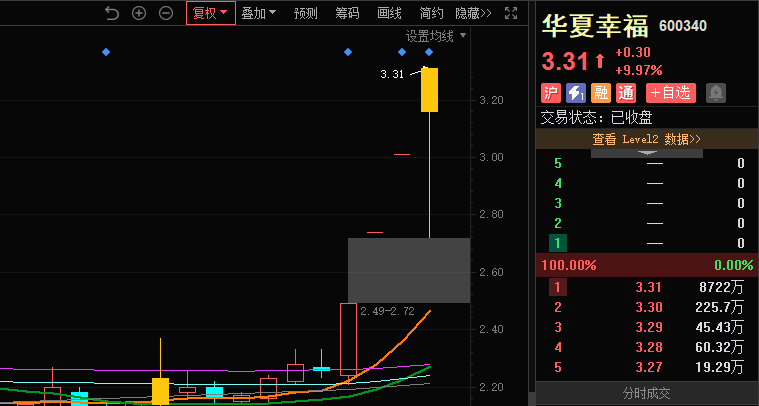Click the +9.97% change value

(x=638, y=70)
